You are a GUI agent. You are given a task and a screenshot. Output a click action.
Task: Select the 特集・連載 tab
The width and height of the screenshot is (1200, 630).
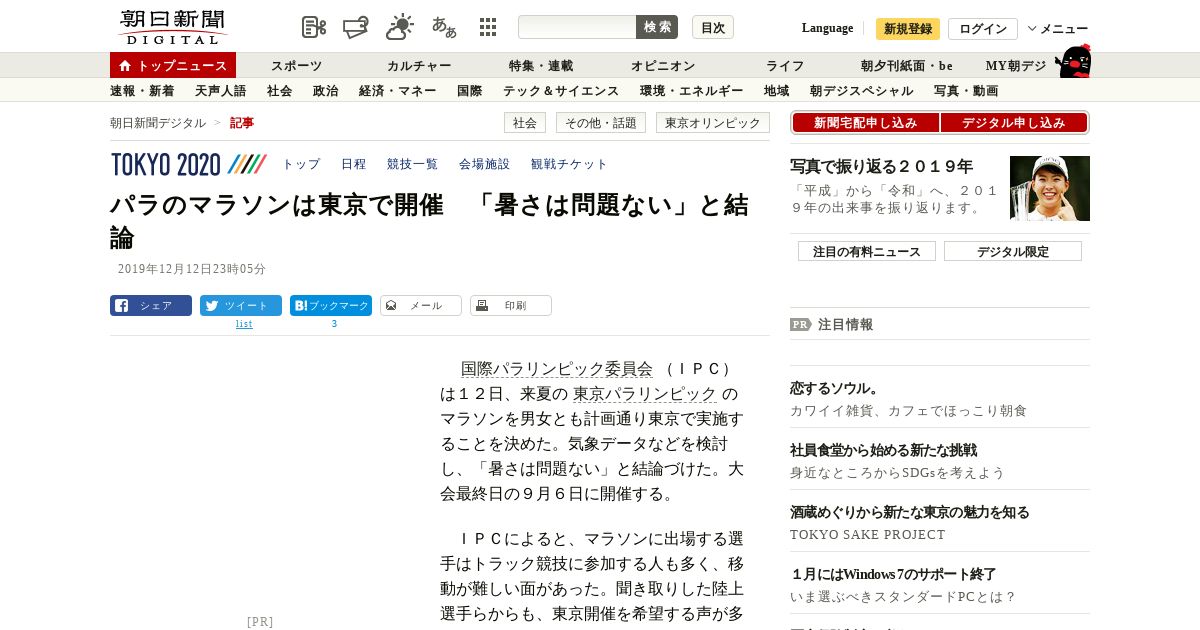click(541, 65)
